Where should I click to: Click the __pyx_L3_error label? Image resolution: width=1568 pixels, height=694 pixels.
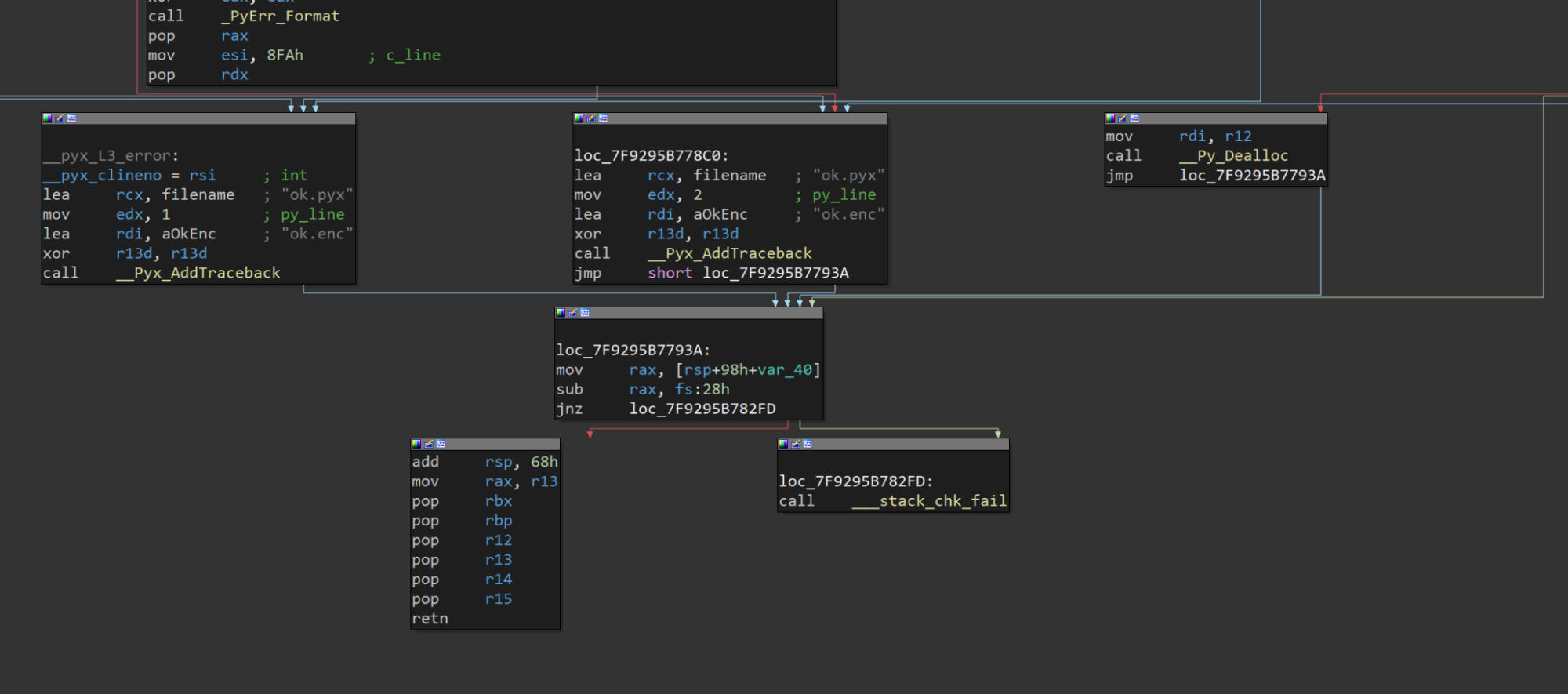click(111, 156)
